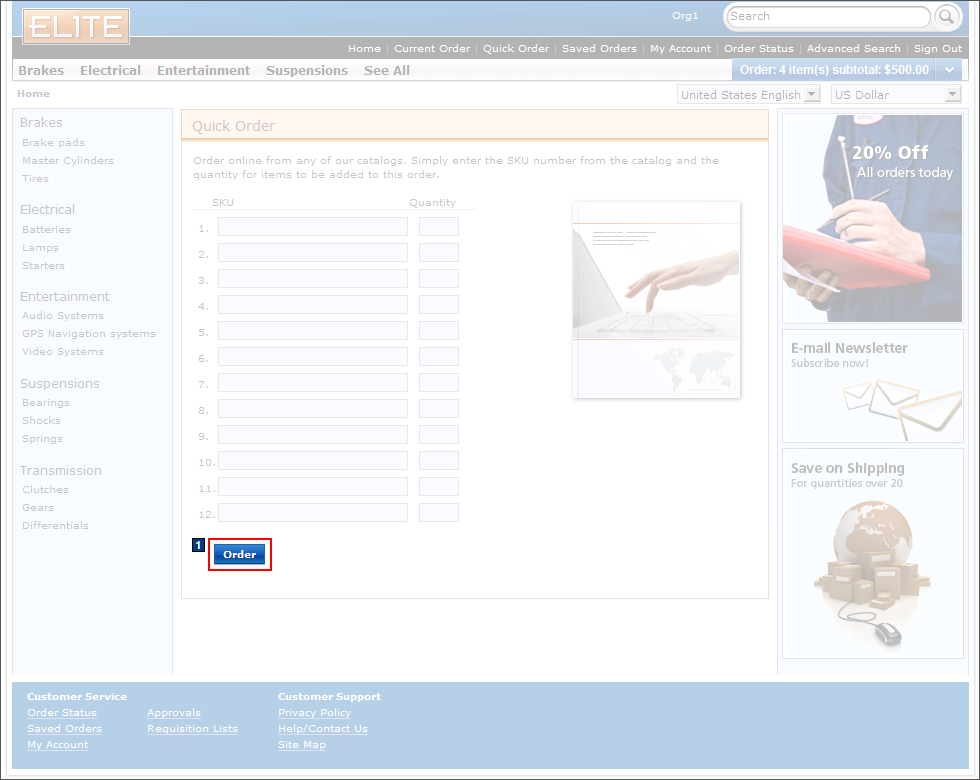Screen dimensions: 980x780
Task: Click the SKU field in row 1
Action: 312,226
